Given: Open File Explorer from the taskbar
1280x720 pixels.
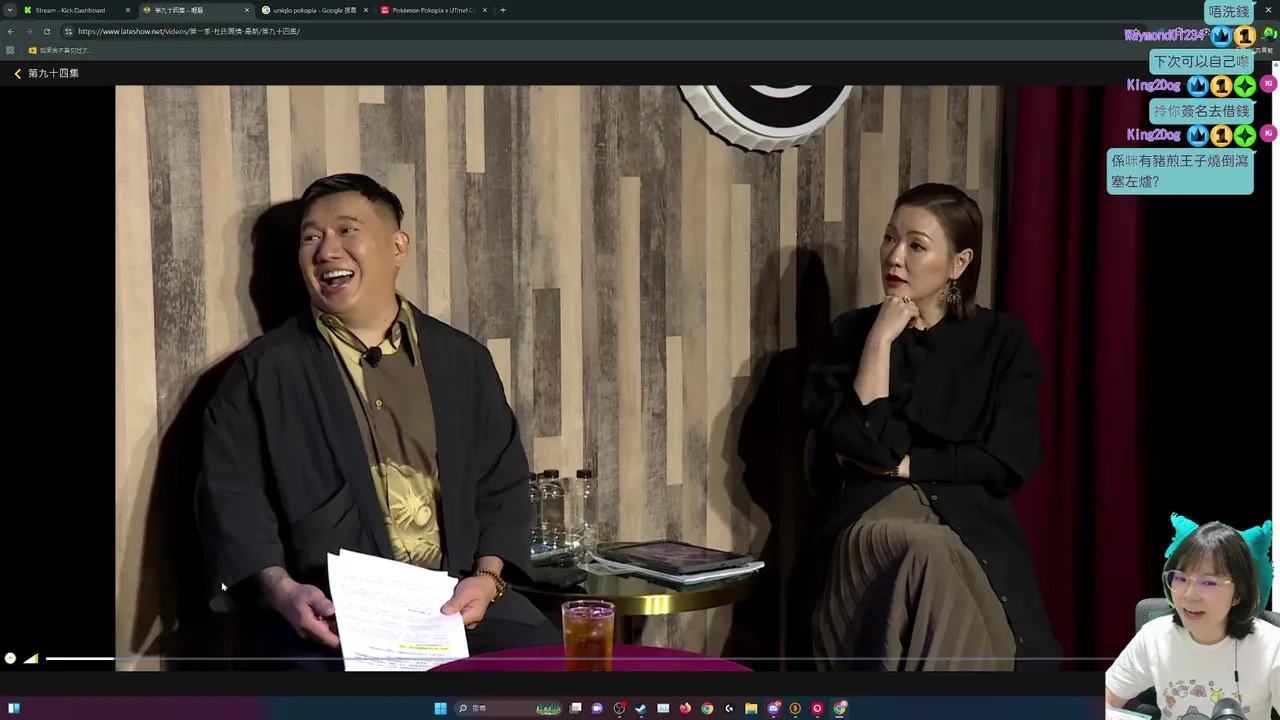Looking at the screenshot, I should (x=751, y=708).
